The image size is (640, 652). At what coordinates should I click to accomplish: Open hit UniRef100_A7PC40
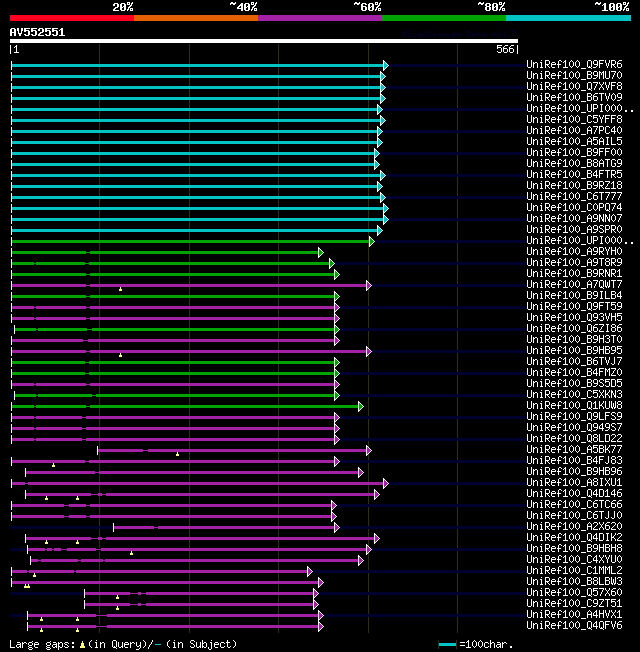574,130
